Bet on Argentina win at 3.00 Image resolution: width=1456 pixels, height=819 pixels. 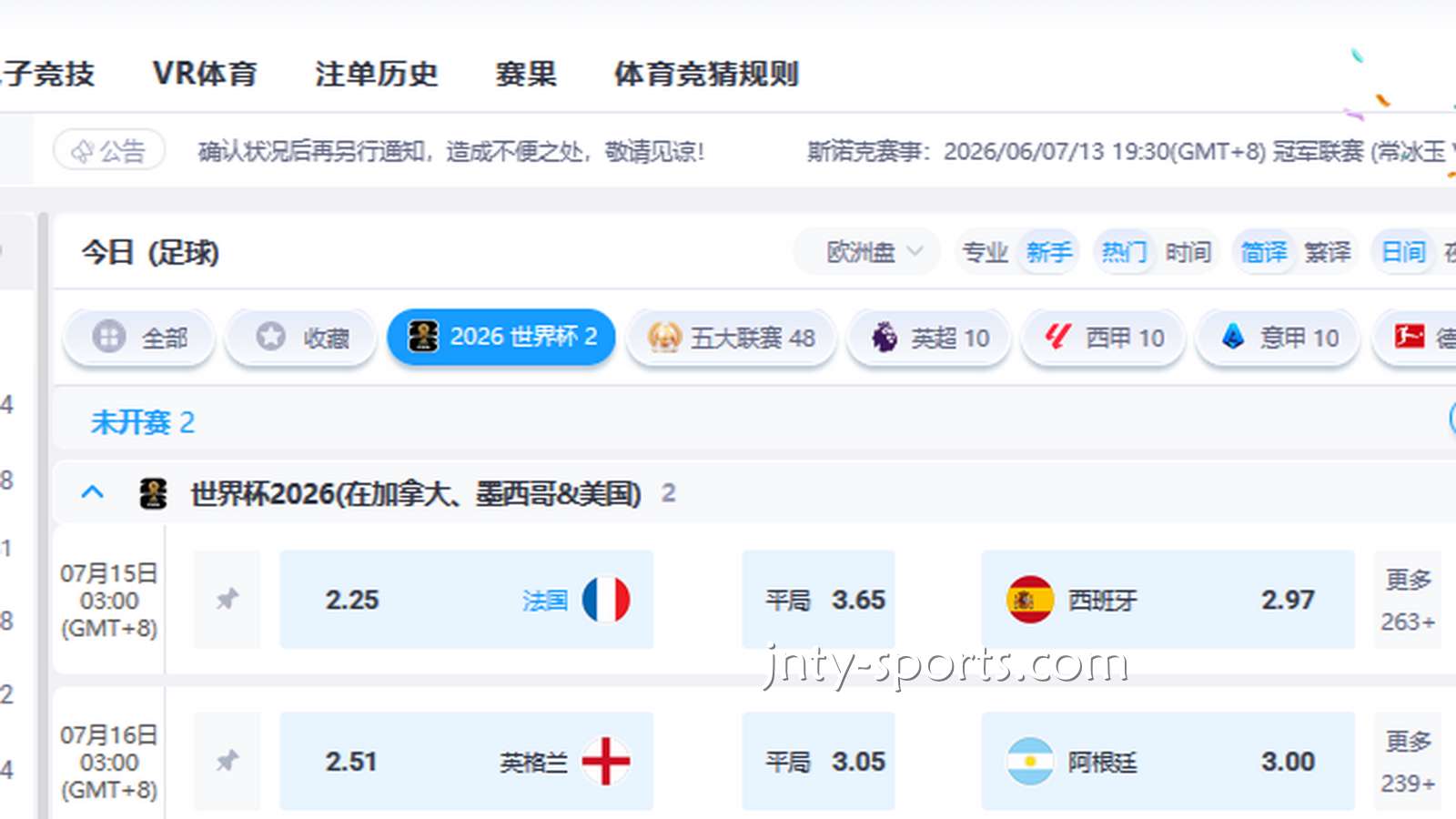click(1168, 761)
